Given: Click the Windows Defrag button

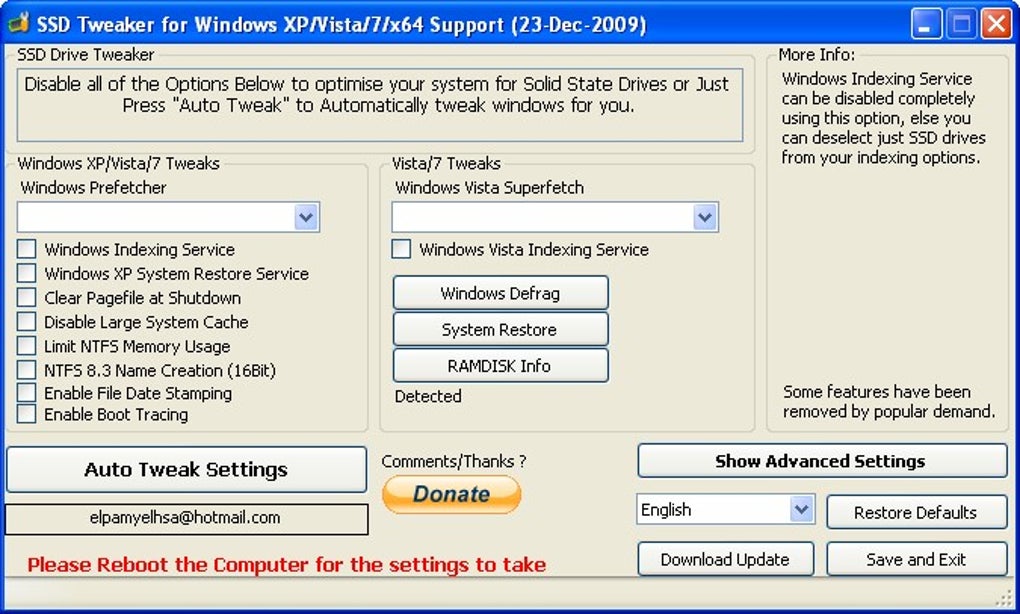Looking at the screenshot, I should 500,293.
